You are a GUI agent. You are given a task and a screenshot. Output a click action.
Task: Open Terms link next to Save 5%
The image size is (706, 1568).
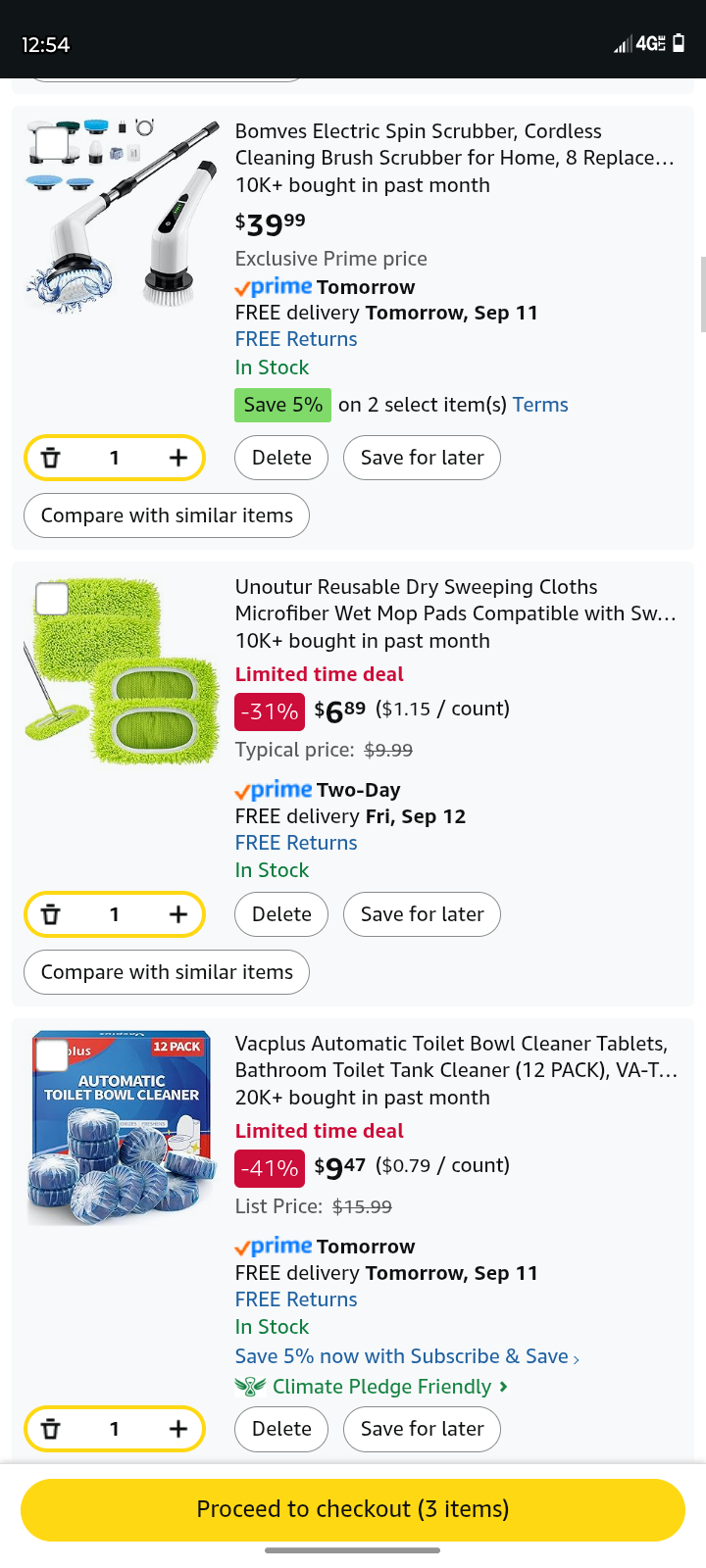pyautogui.click(x=540, y=405)
